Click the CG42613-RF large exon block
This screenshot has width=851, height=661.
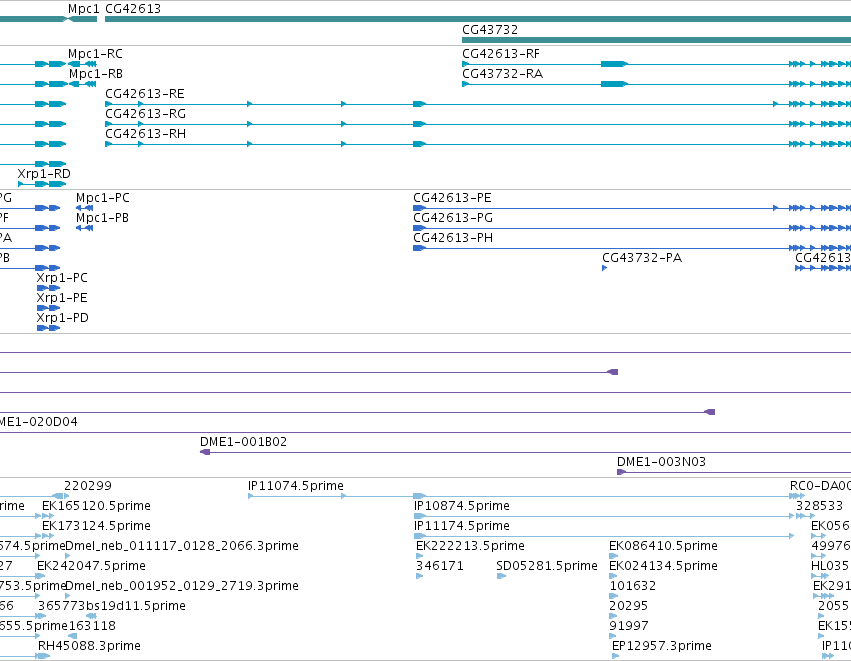(614, 64)
